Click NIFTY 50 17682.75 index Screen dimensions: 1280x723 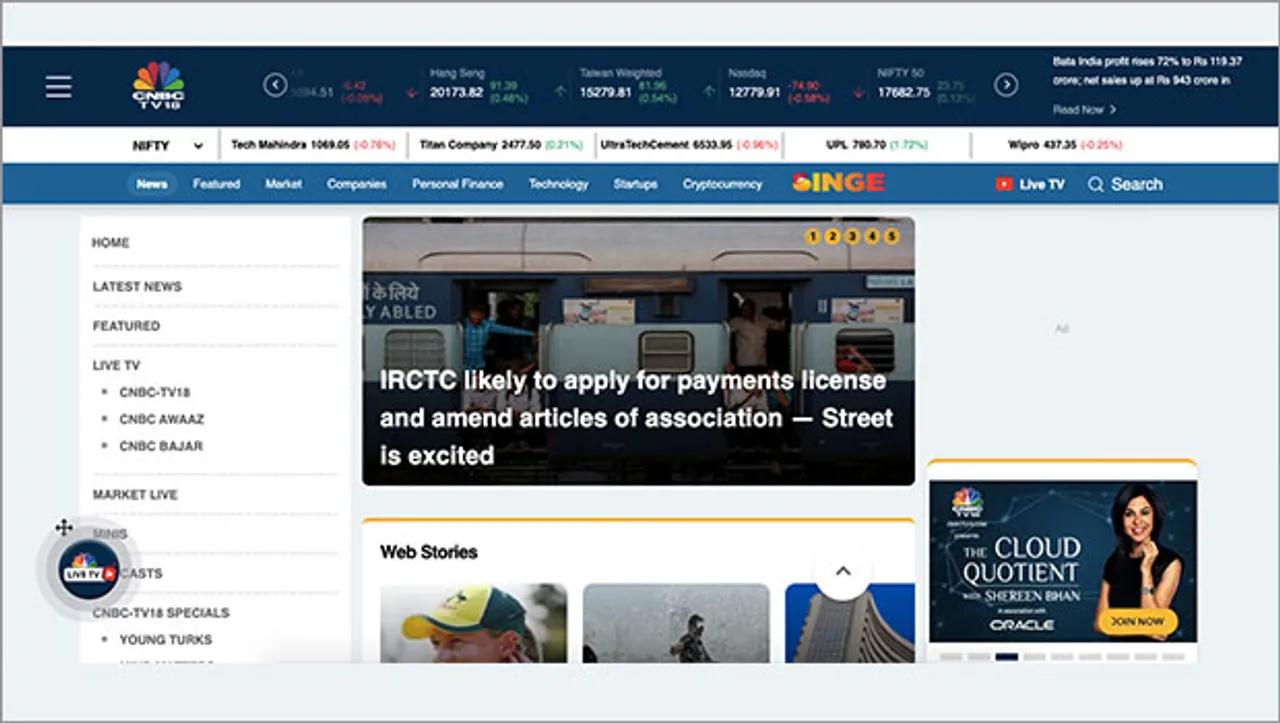coord(926,86)
